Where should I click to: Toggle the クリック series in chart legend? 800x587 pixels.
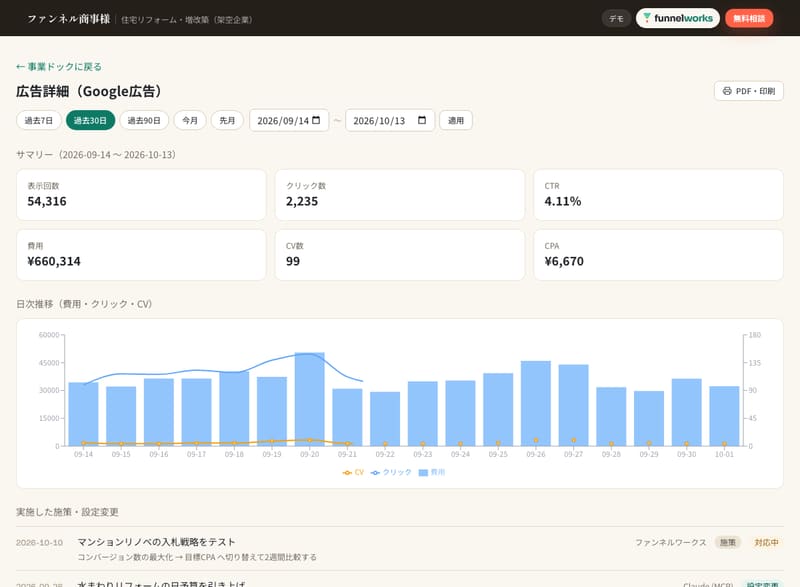[391, 472]
